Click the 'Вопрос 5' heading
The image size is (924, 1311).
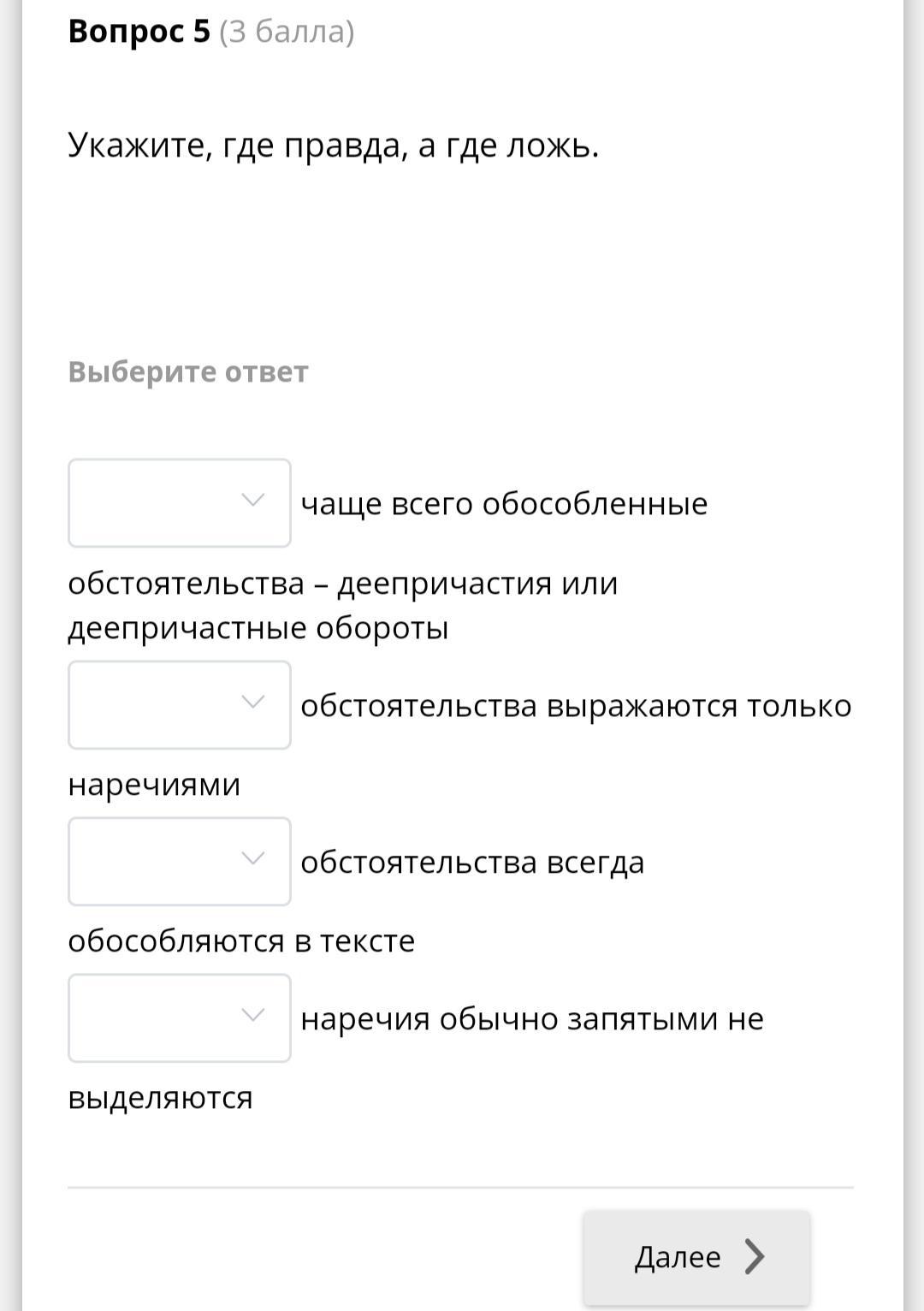pyautogui.click(x=139, y=32)
